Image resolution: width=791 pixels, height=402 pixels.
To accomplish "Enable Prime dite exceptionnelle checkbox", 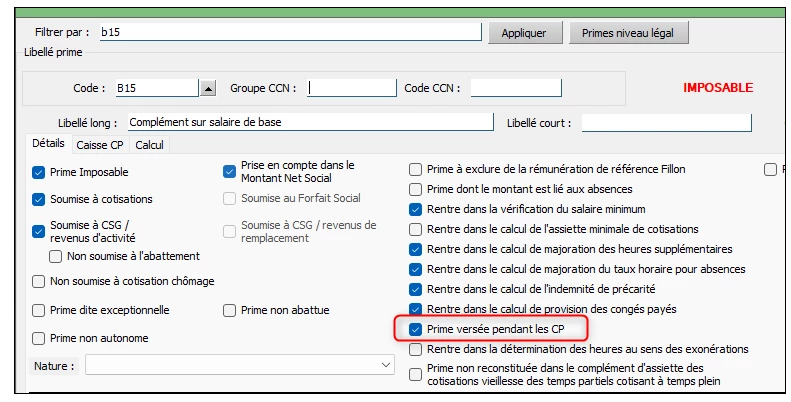I will tap(38, 310).
